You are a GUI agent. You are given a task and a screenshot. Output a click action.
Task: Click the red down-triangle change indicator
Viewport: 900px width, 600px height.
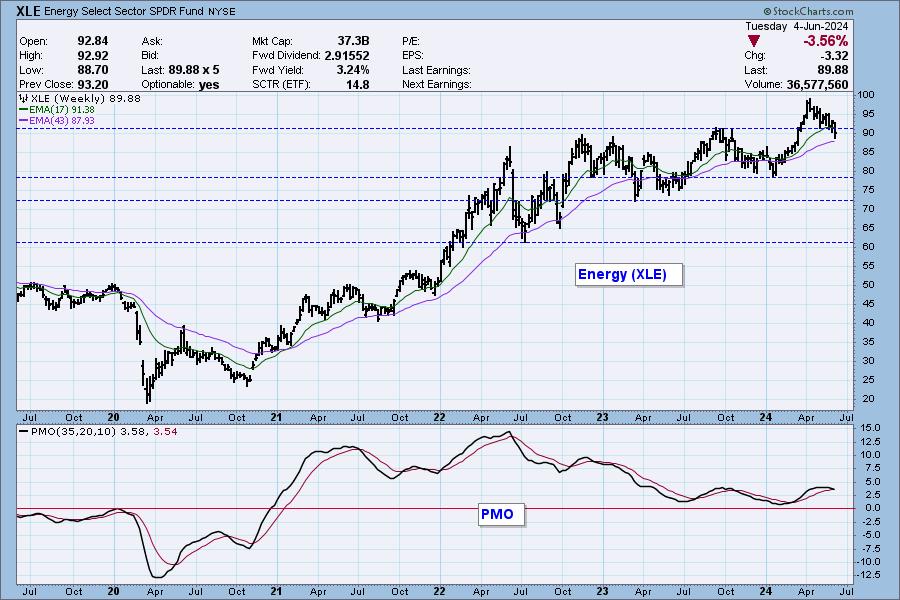754,41
